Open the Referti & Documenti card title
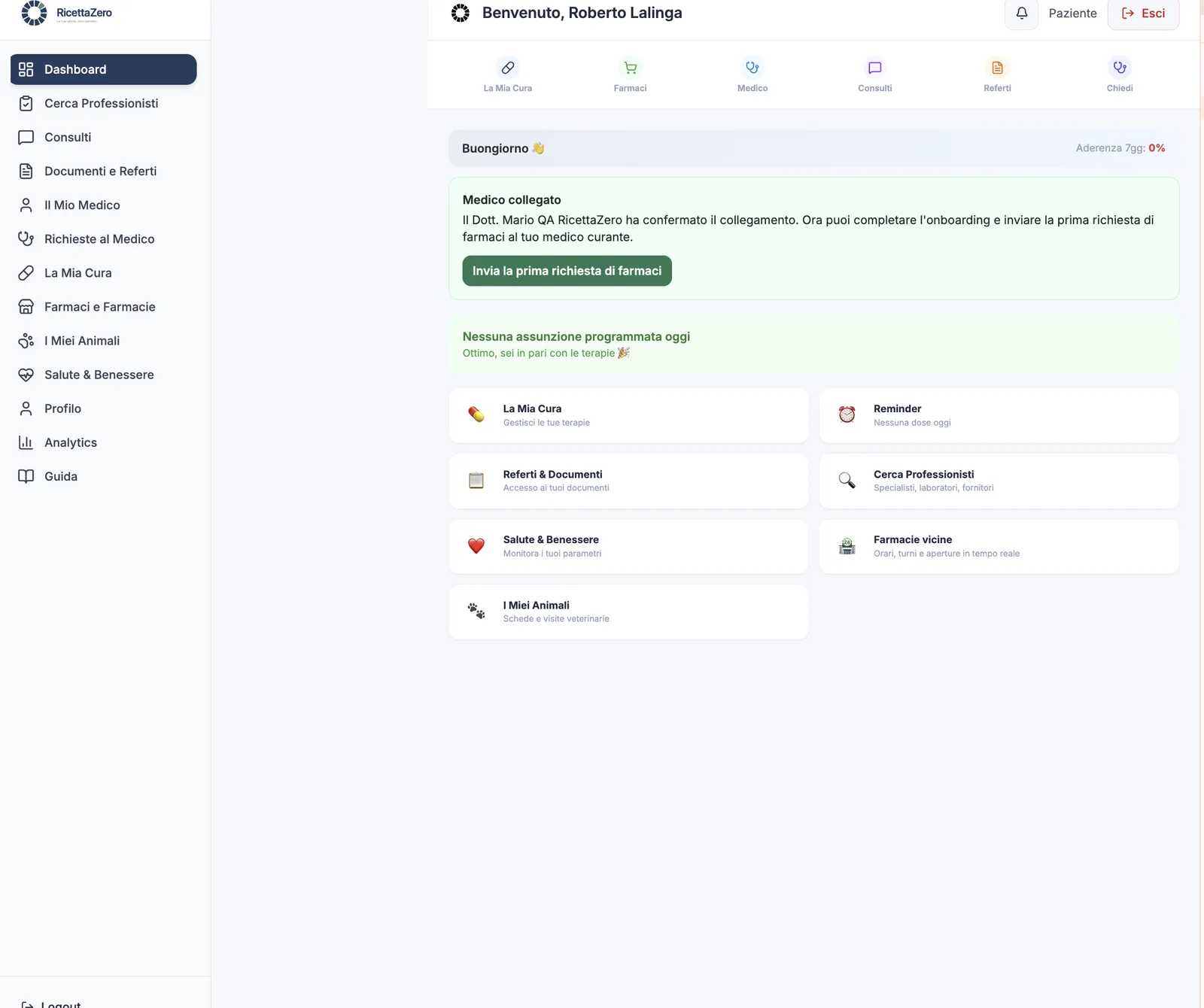 click(x=552, y=474)
